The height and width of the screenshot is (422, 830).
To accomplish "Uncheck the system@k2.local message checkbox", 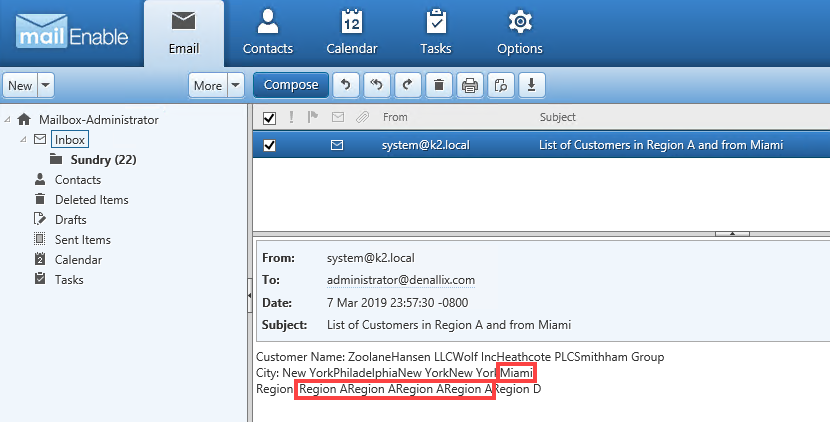I will tap(269, 145).
